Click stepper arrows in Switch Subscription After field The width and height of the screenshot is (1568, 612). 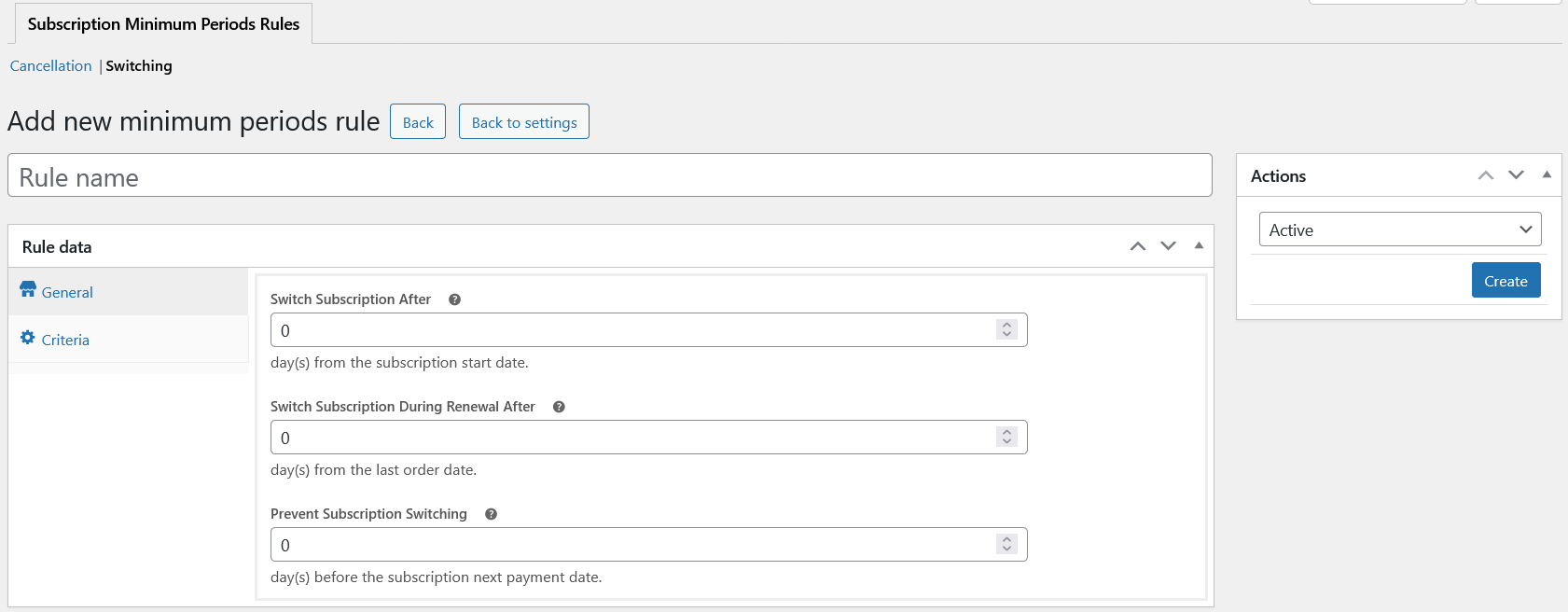(1006, 330)
